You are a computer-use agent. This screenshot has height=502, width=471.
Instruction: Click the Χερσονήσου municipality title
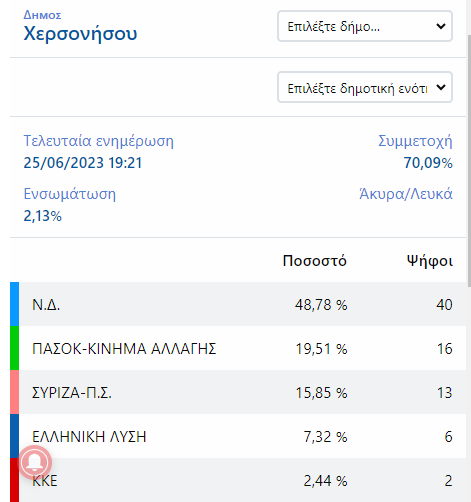80,34
